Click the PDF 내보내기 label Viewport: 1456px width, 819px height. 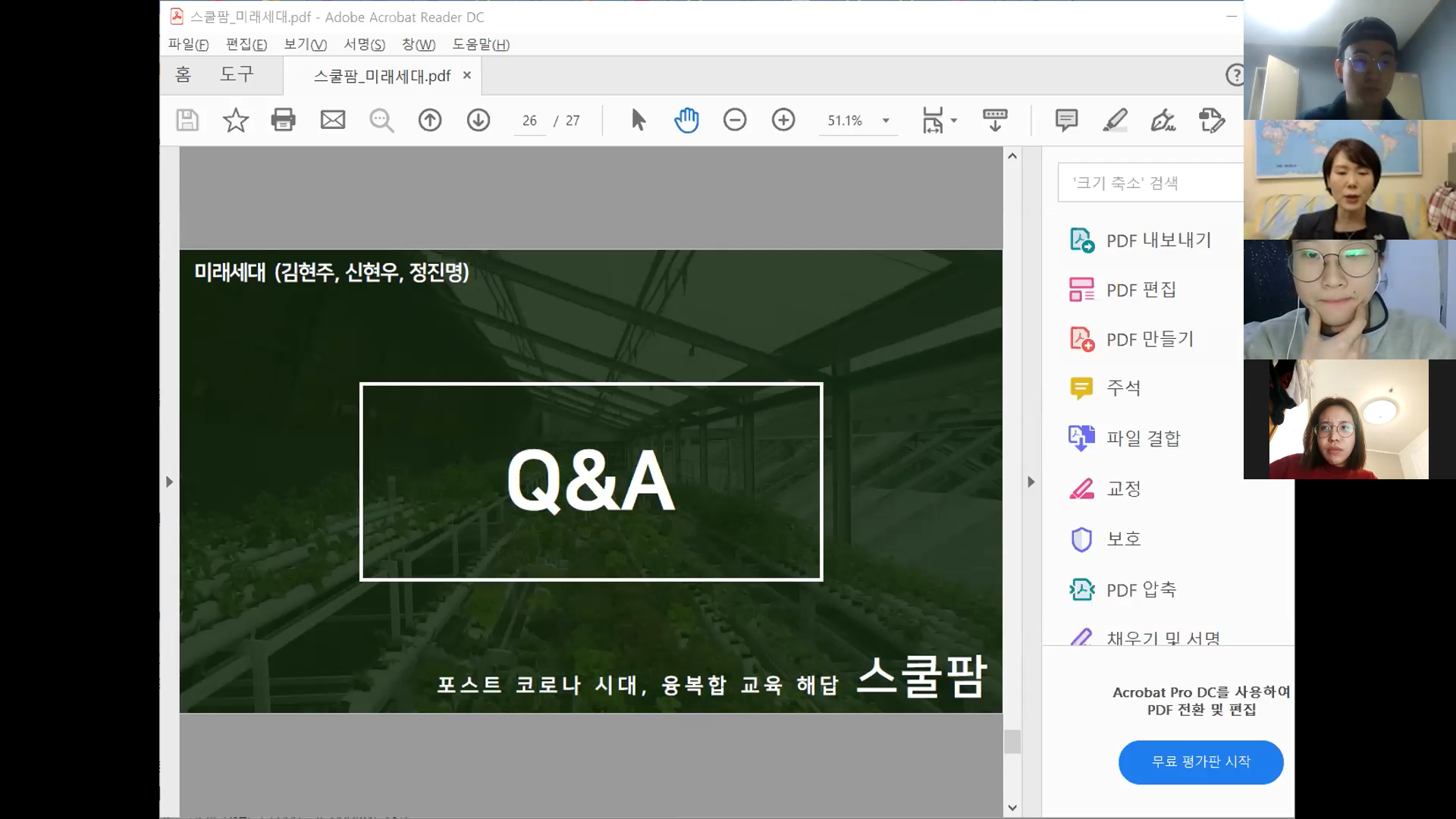(x=1158, y=240)
